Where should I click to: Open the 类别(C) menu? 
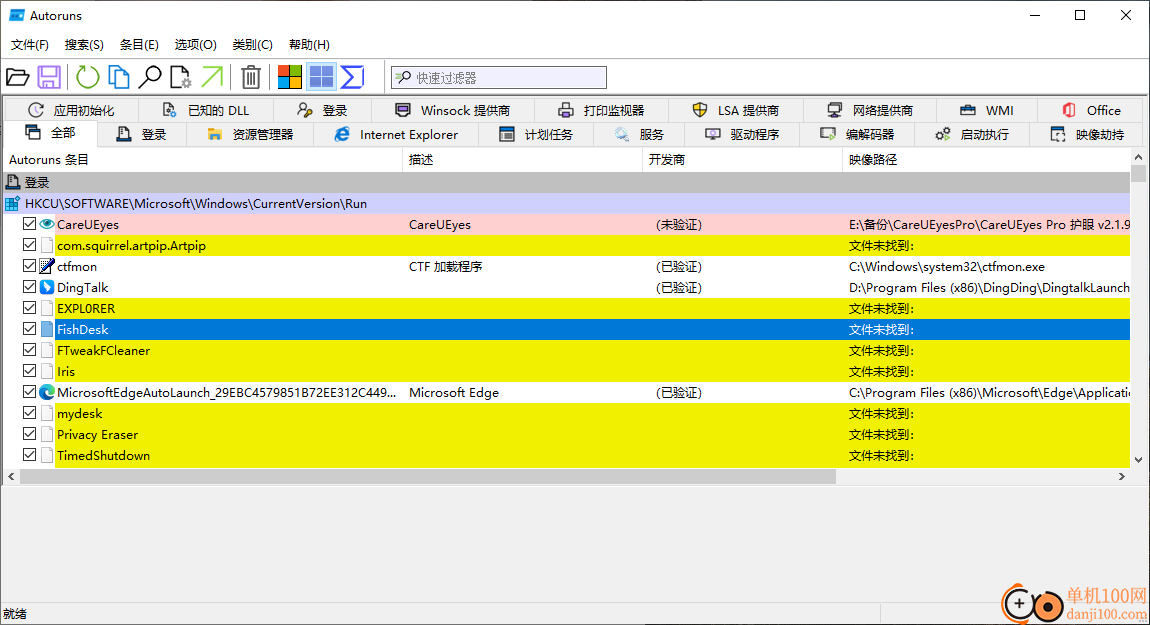pos(252,45)
